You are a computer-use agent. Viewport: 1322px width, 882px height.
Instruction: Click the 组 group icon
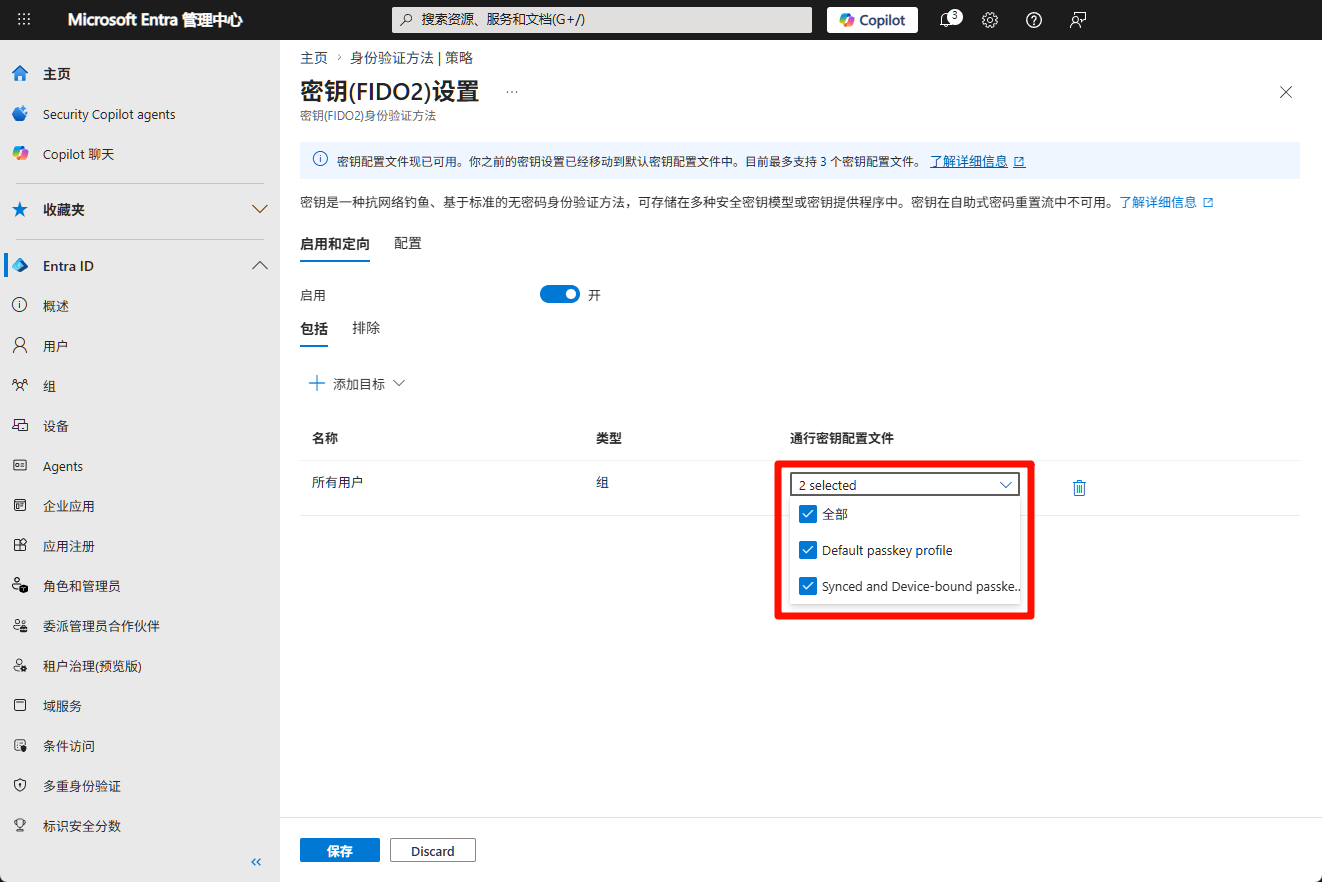tap(20, 386)
